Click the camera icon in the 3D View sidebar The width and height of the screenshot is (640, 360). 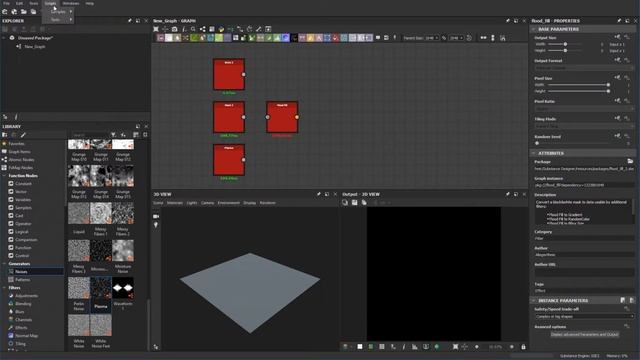tap(156, 216)
